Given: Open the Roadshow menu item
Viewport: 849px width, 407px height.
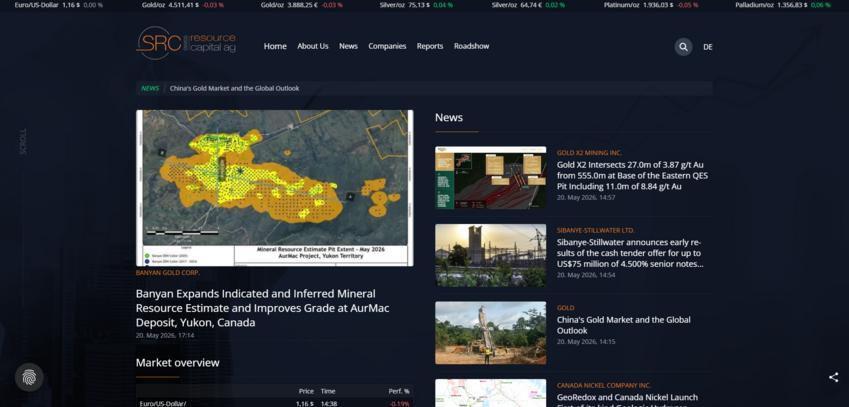Looking at the screenshot, I should click(471, 47).
